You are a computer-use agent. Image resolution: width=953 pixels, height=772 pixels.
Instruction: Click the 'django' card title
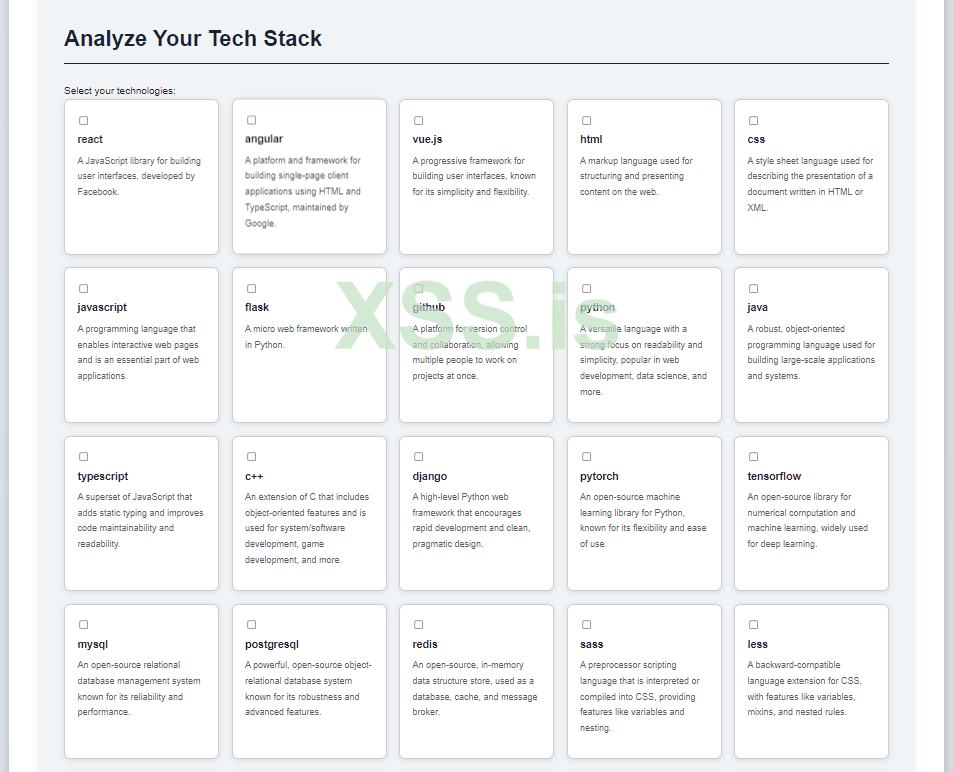pyautogui.click(x=430, y=476)
